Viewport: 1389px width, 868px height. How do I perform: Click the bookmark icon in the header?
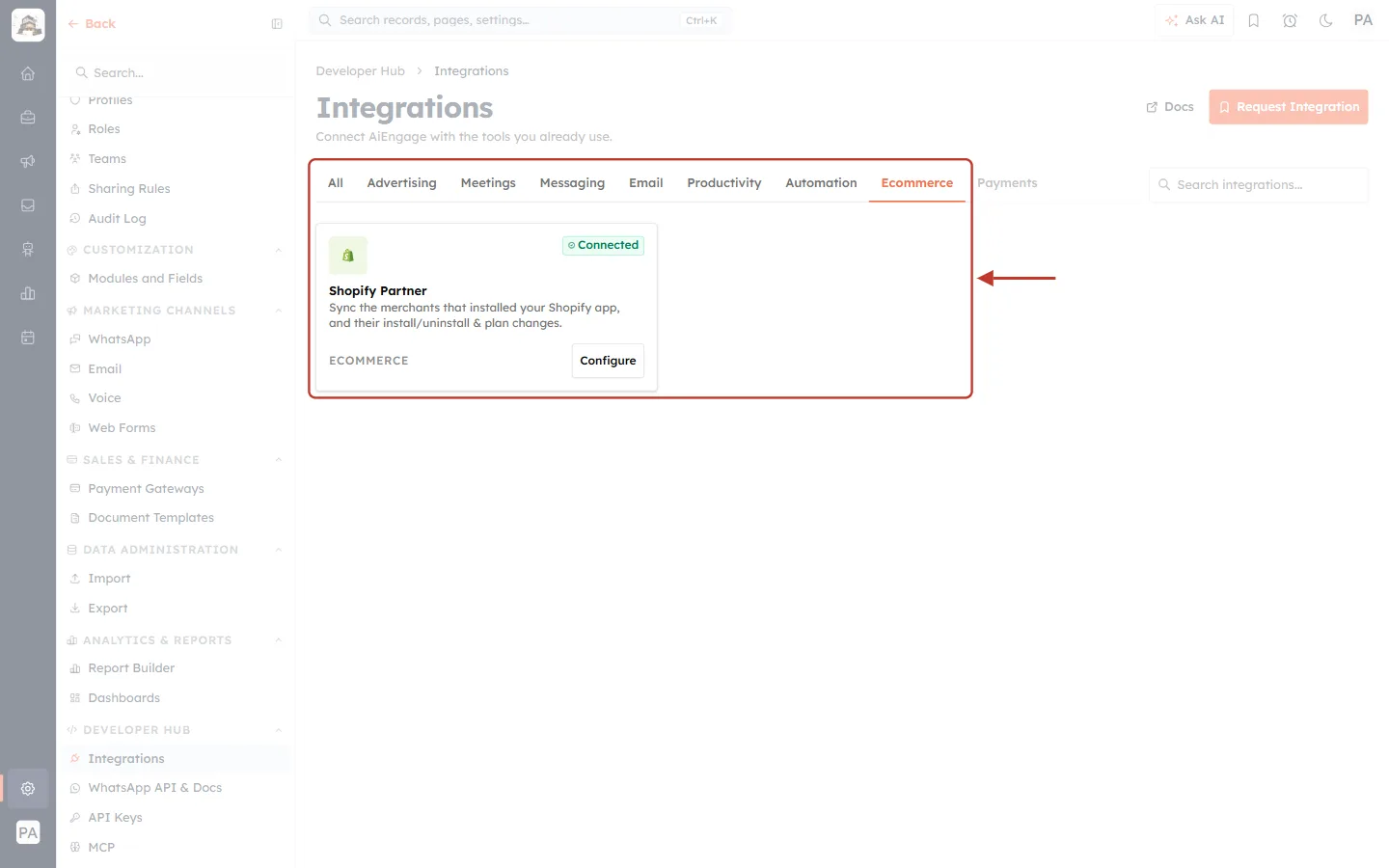[1254, 20]
